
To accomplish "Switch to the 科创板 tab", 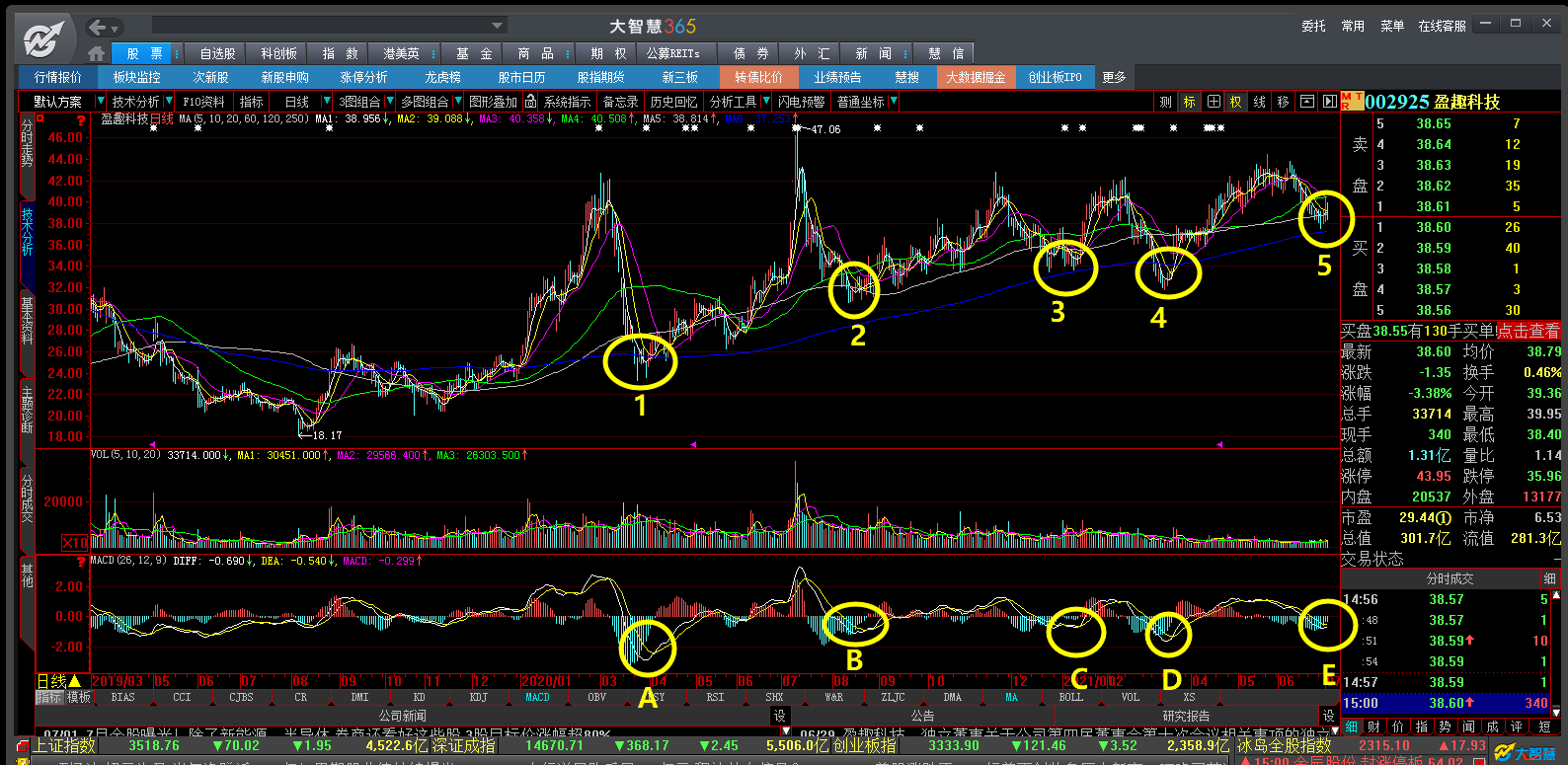I will pyautogui.click(x=278, y=53).
